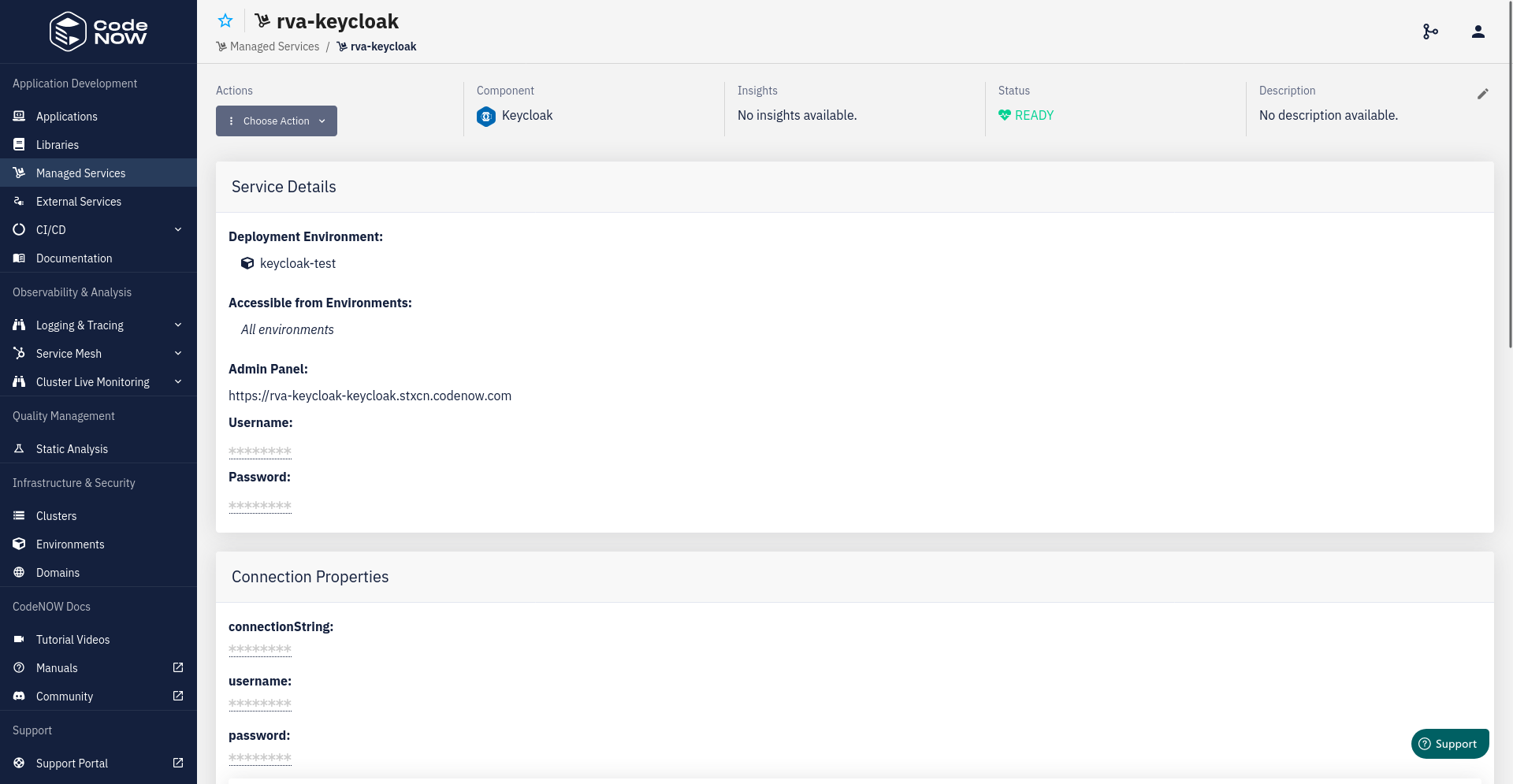Click the Static Analysis flask icon
Image resolution: width=1513 pixels, height=784 pixels.
pyautogui.click(x=19, y=448)
